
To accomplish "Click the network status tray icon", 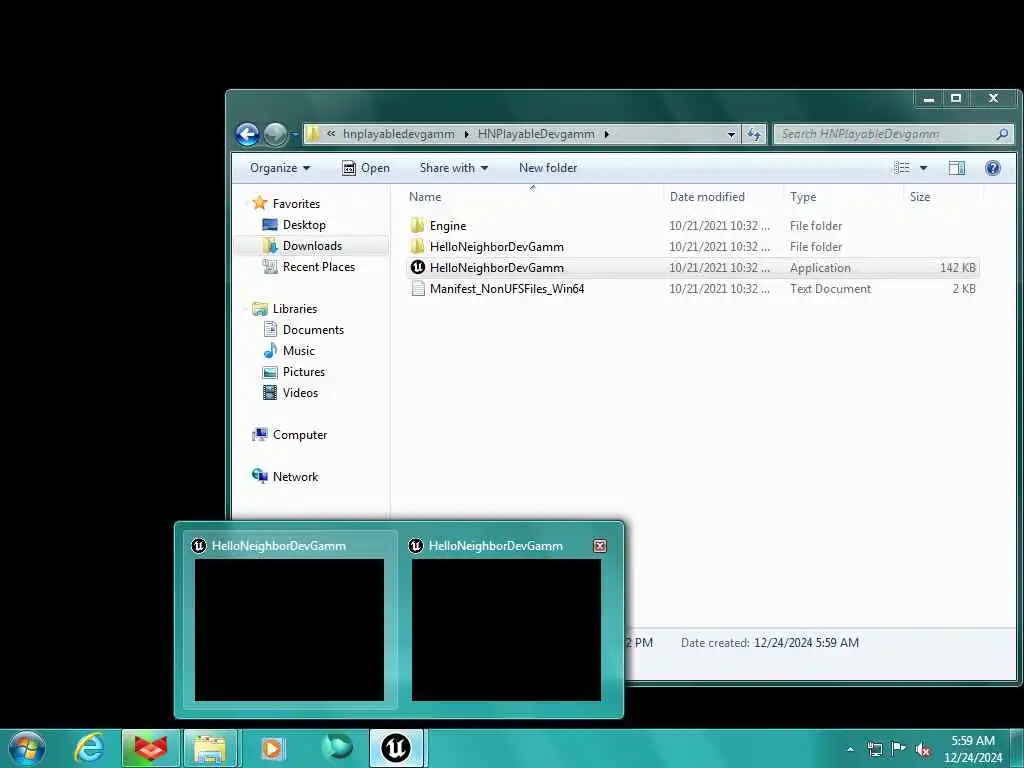I will 874,749.
